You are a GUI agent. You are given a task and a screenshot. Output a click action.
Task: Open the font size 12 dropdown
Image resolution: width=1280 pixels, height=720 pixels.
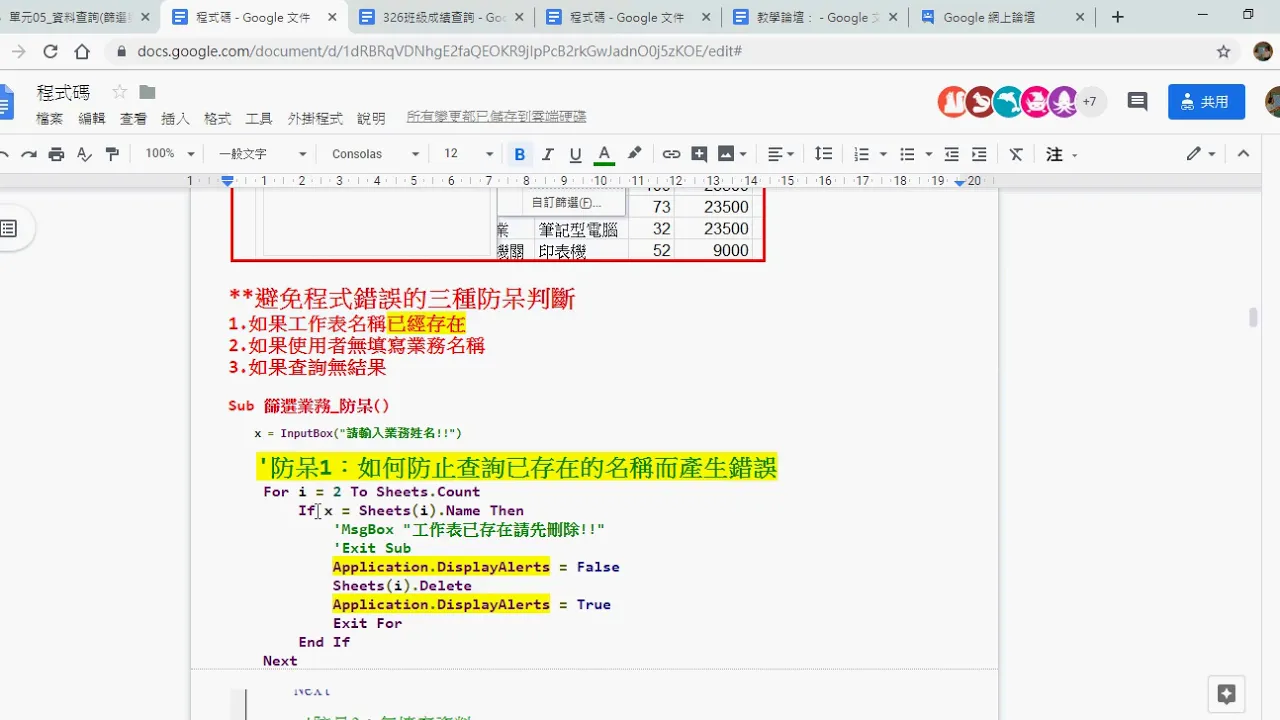[x=468, y=154]
